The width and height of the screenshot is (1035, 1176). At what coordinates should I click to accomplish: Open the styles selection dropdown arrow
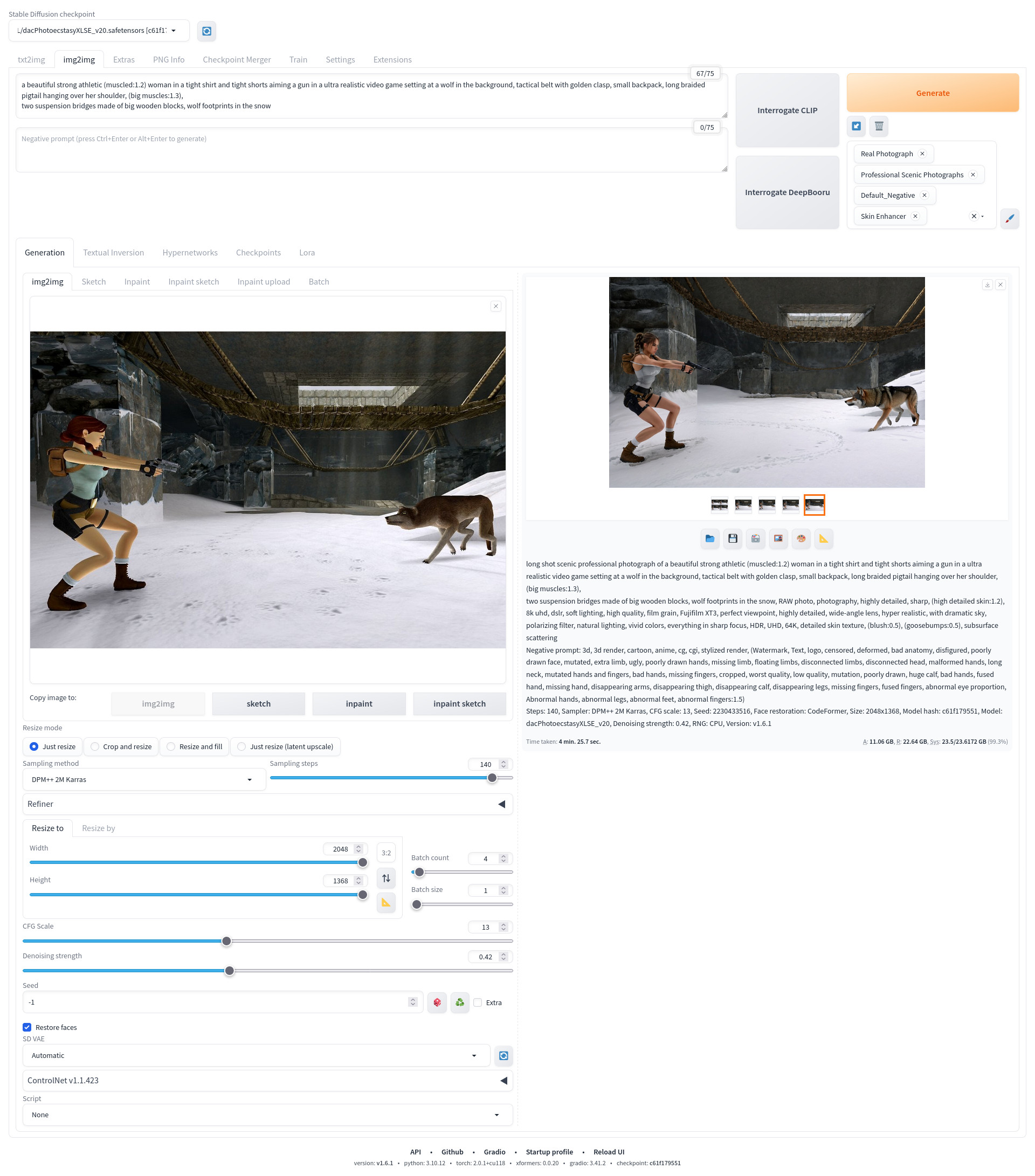tap(983, 216)
